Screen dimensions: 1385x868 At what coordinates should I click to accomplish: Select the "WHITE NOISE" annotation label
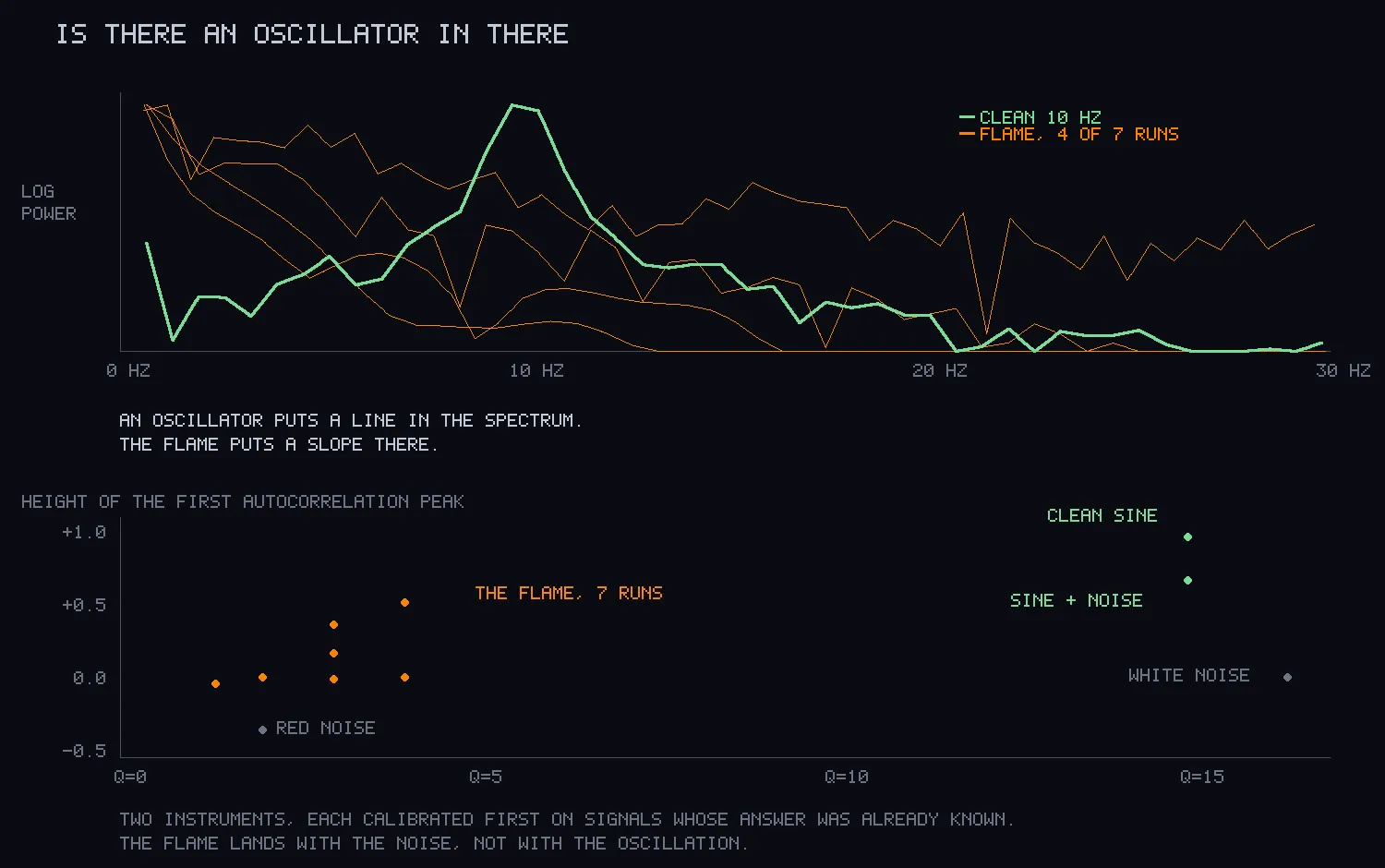point(1189,675)
